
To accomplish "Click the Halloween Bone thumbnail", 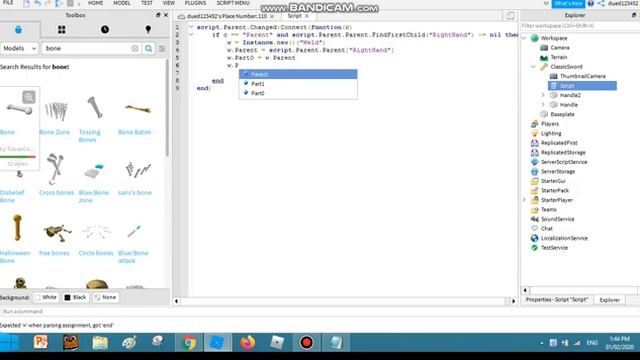I will pyautogui.click(x=17, y=228).
